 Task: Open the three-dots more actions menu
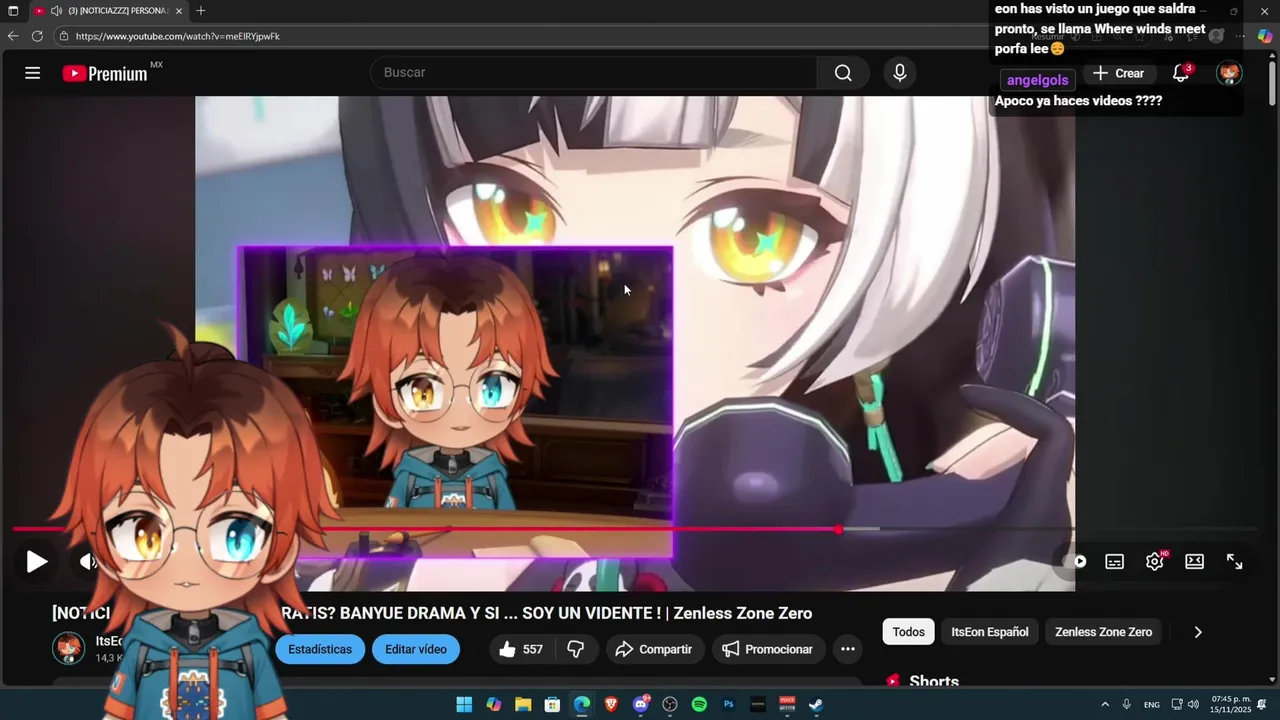(848, 649)
